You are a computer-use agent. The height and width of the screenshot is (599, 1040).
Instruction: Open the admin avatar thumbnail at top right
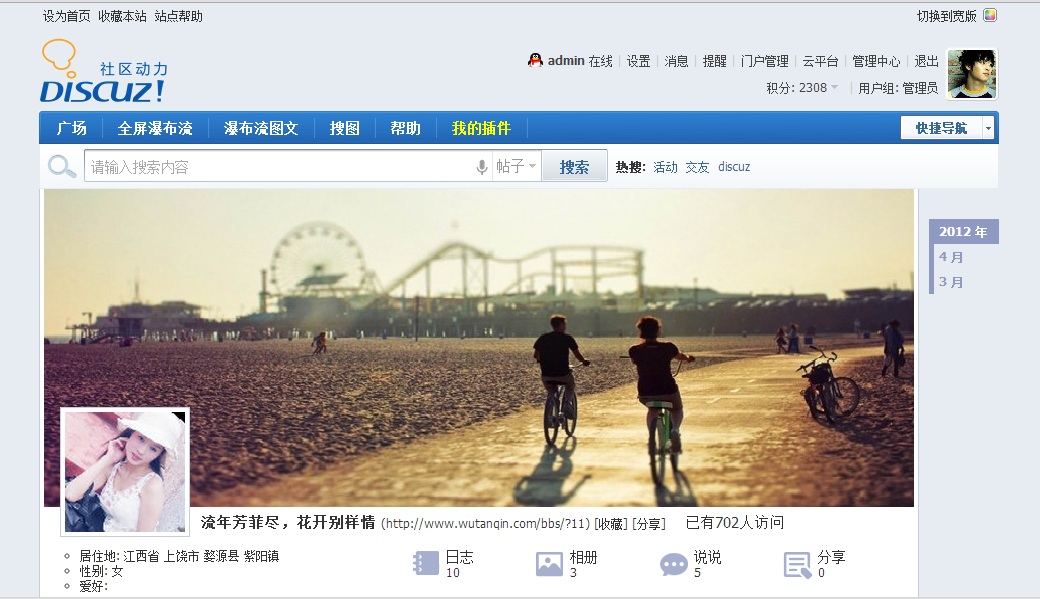pyautogui.click(x=972, y=74)
